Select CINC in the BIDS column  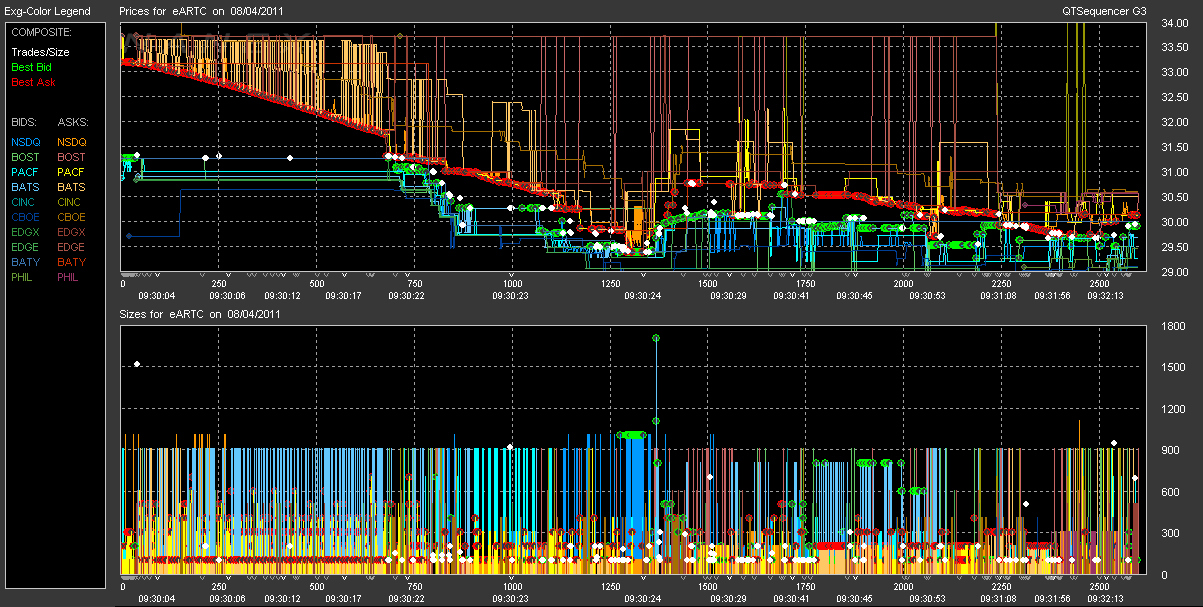tap(25, 202)
